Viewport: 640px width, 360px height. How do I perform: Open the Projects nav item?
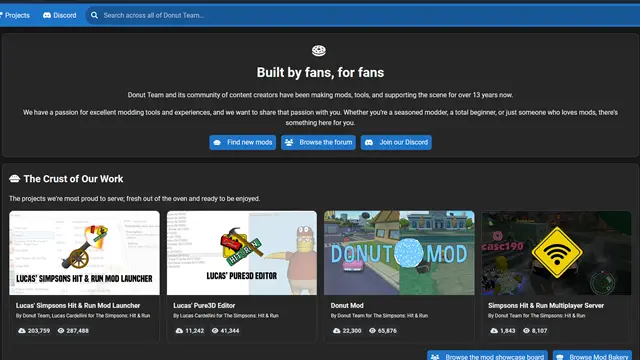[x=15, y=16]
